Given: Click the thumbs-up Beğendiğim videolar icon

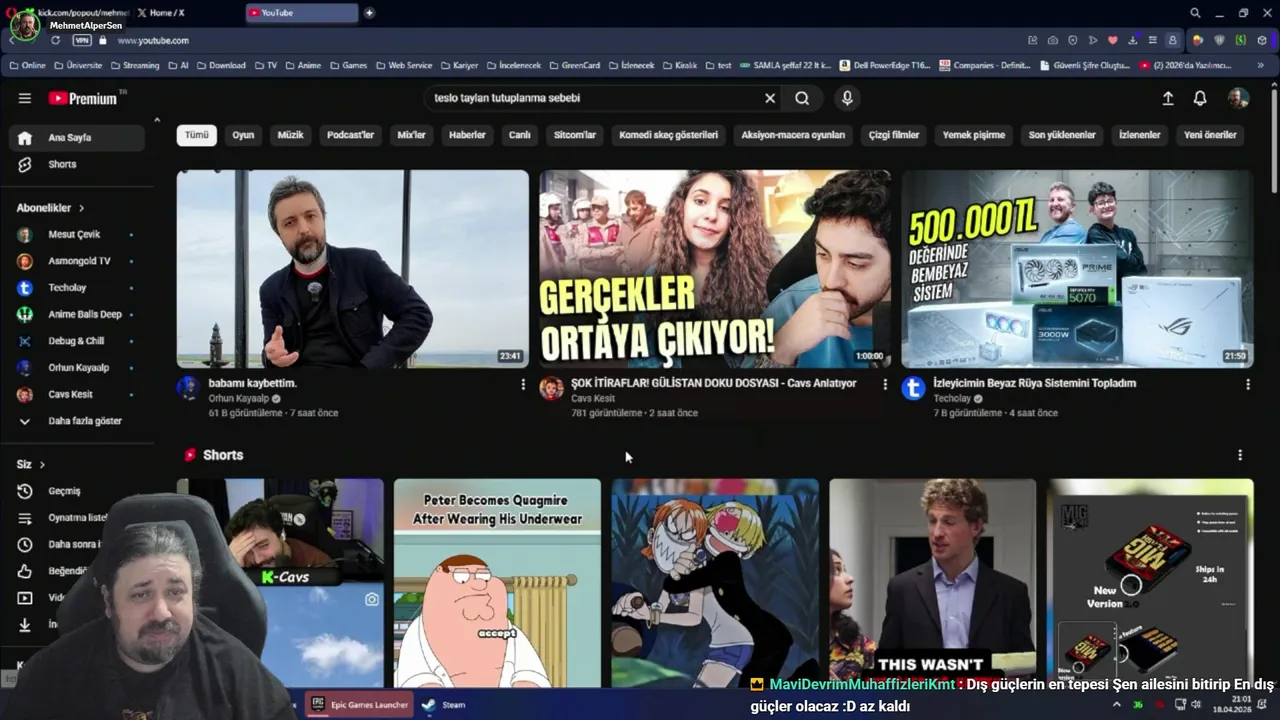Looking at the screenshot, I should coord(25,571).
